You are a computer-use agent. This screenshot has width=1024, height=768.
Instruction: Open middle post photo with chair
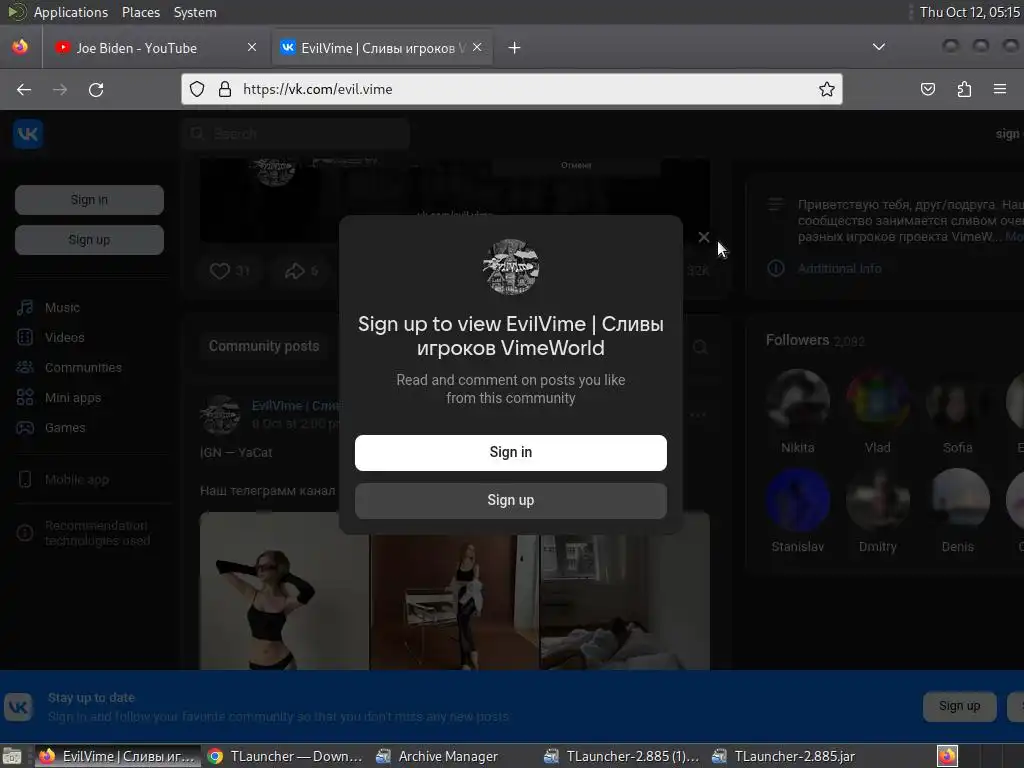point(455,601)
